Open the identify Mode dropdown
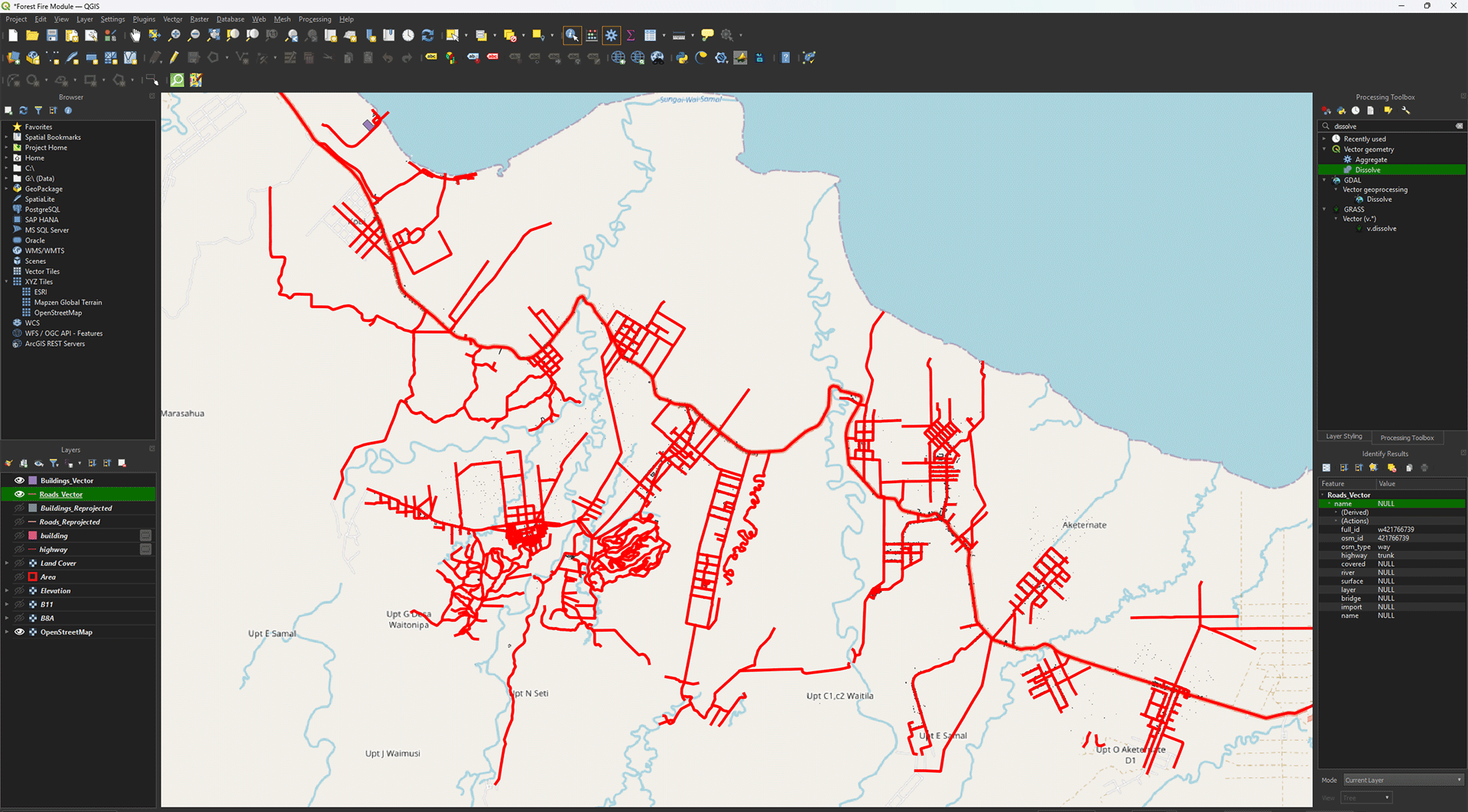 (x=1403, y=780)
